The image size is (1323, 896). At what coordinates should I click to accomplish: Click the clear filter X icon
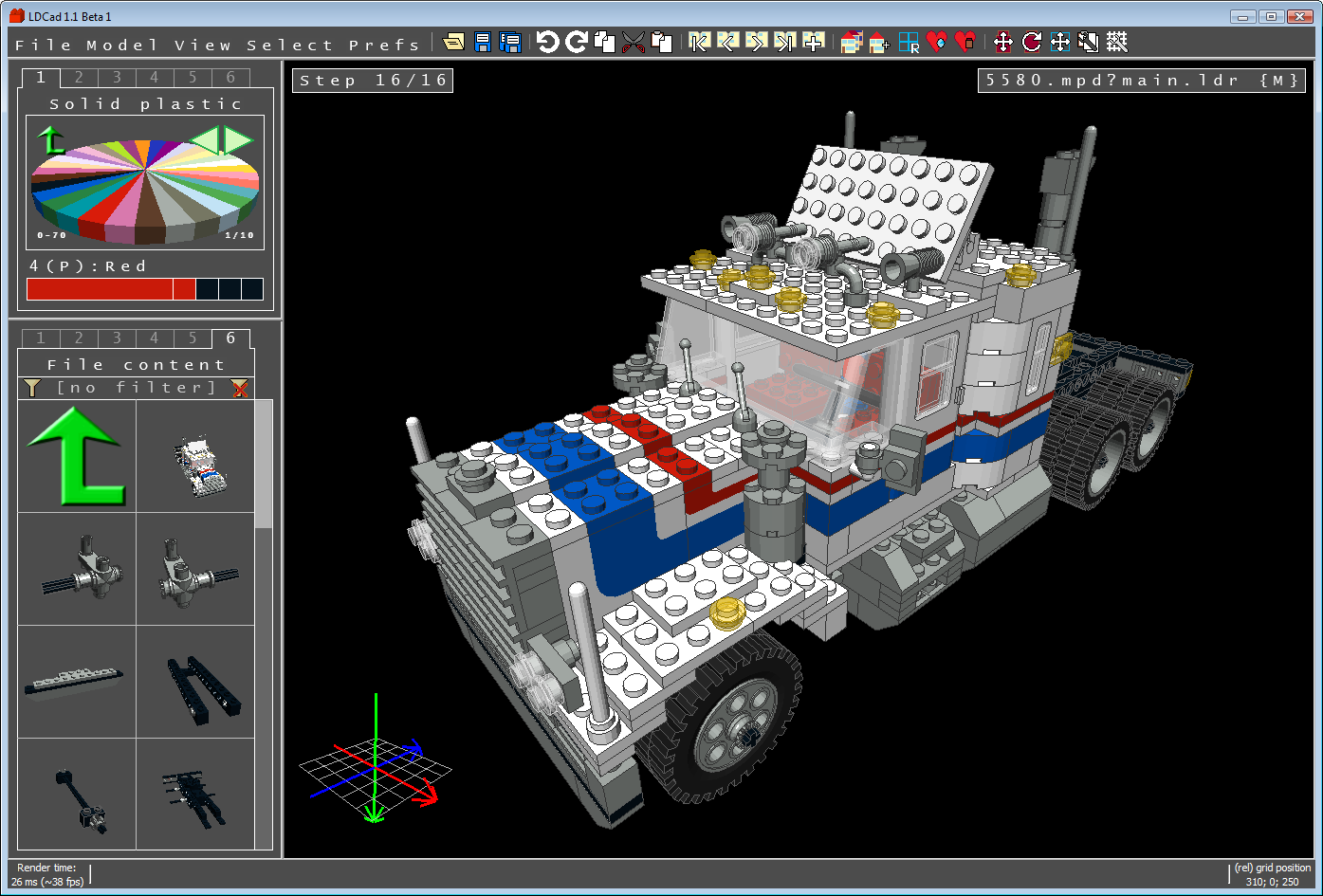click(240, 387)
